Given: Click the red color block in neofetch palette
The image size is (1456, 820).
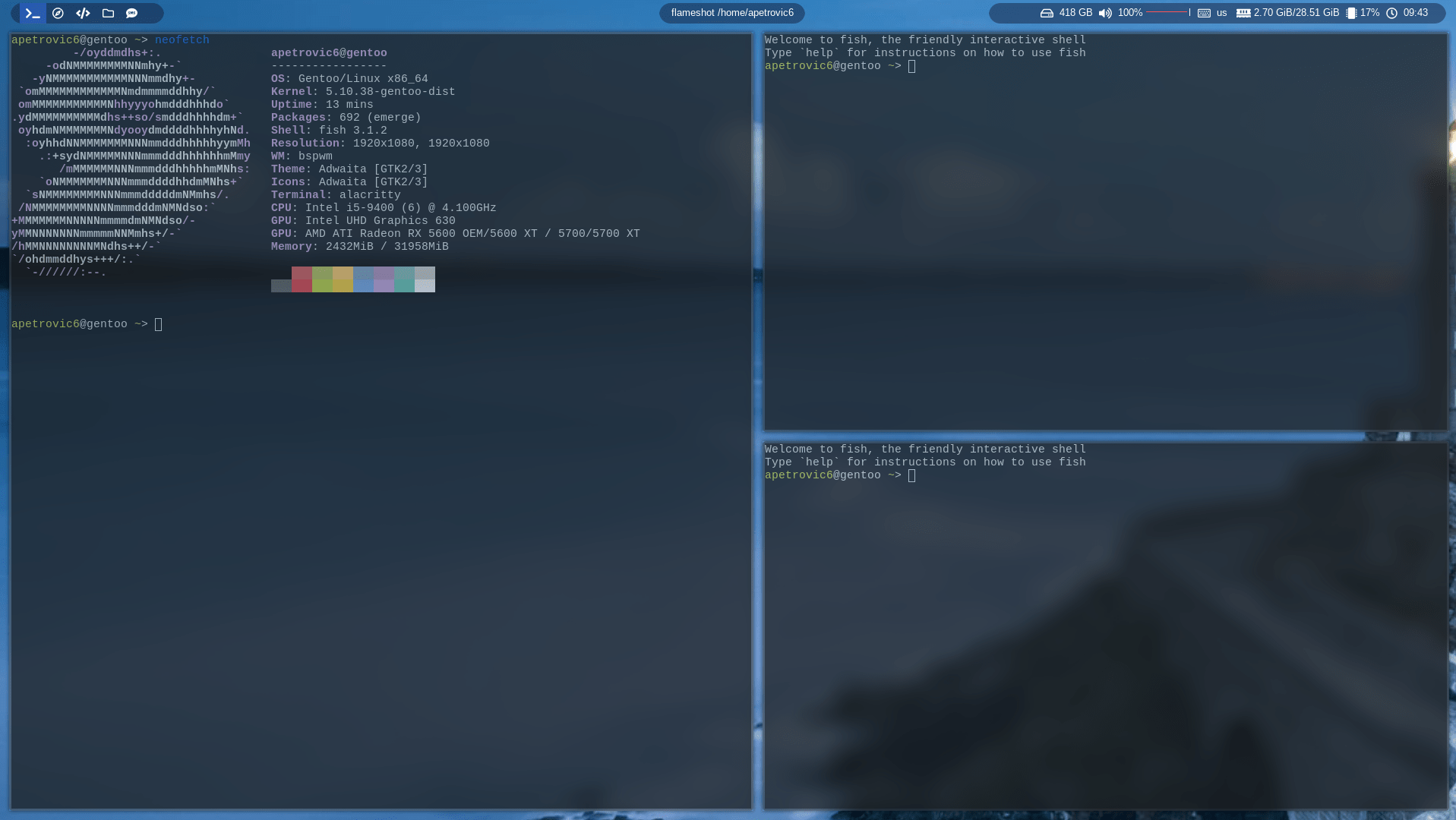Looking at the screenshot, I should [302, 279].
